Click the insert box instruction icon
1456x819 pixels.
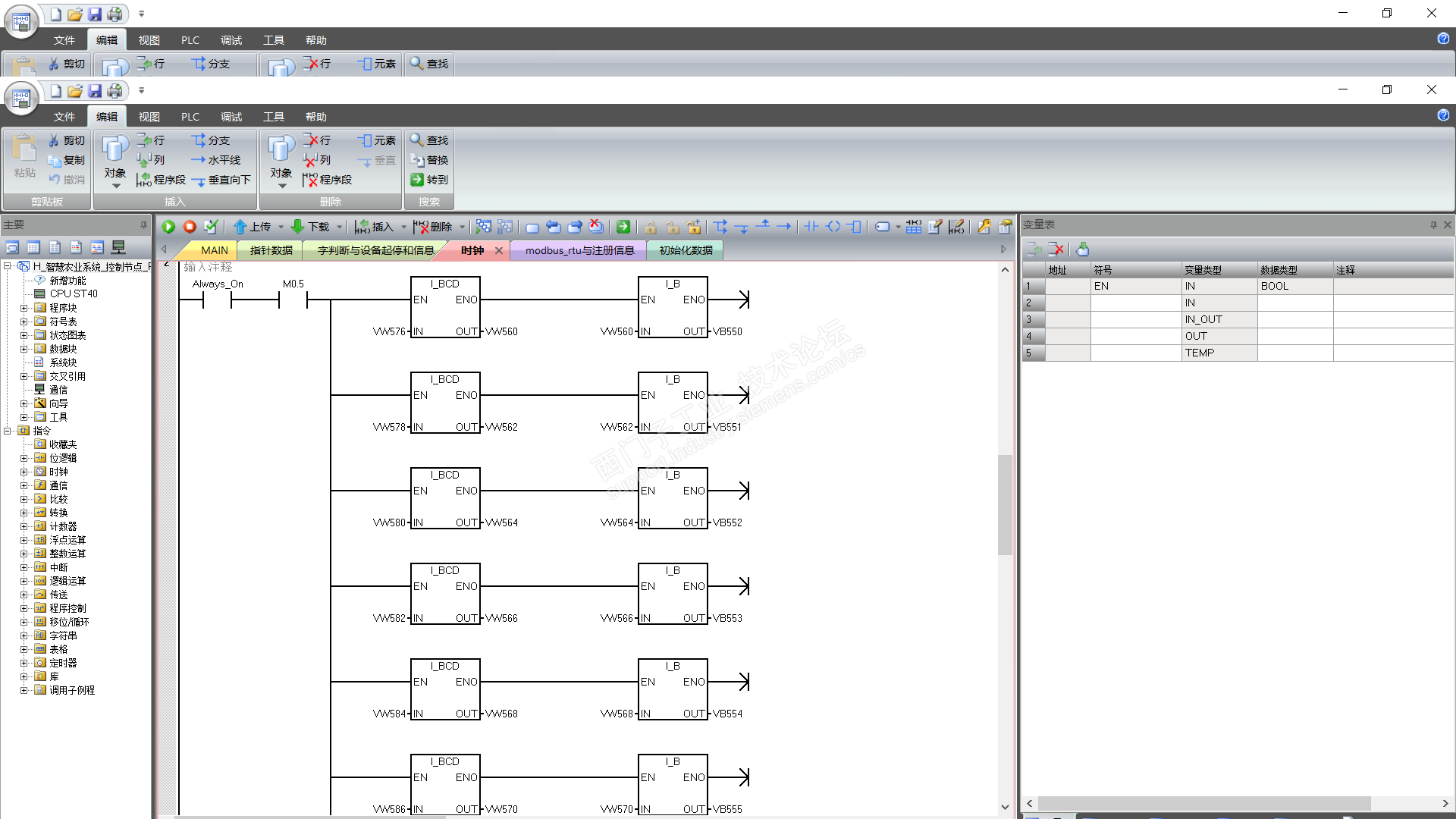(855, 227)
